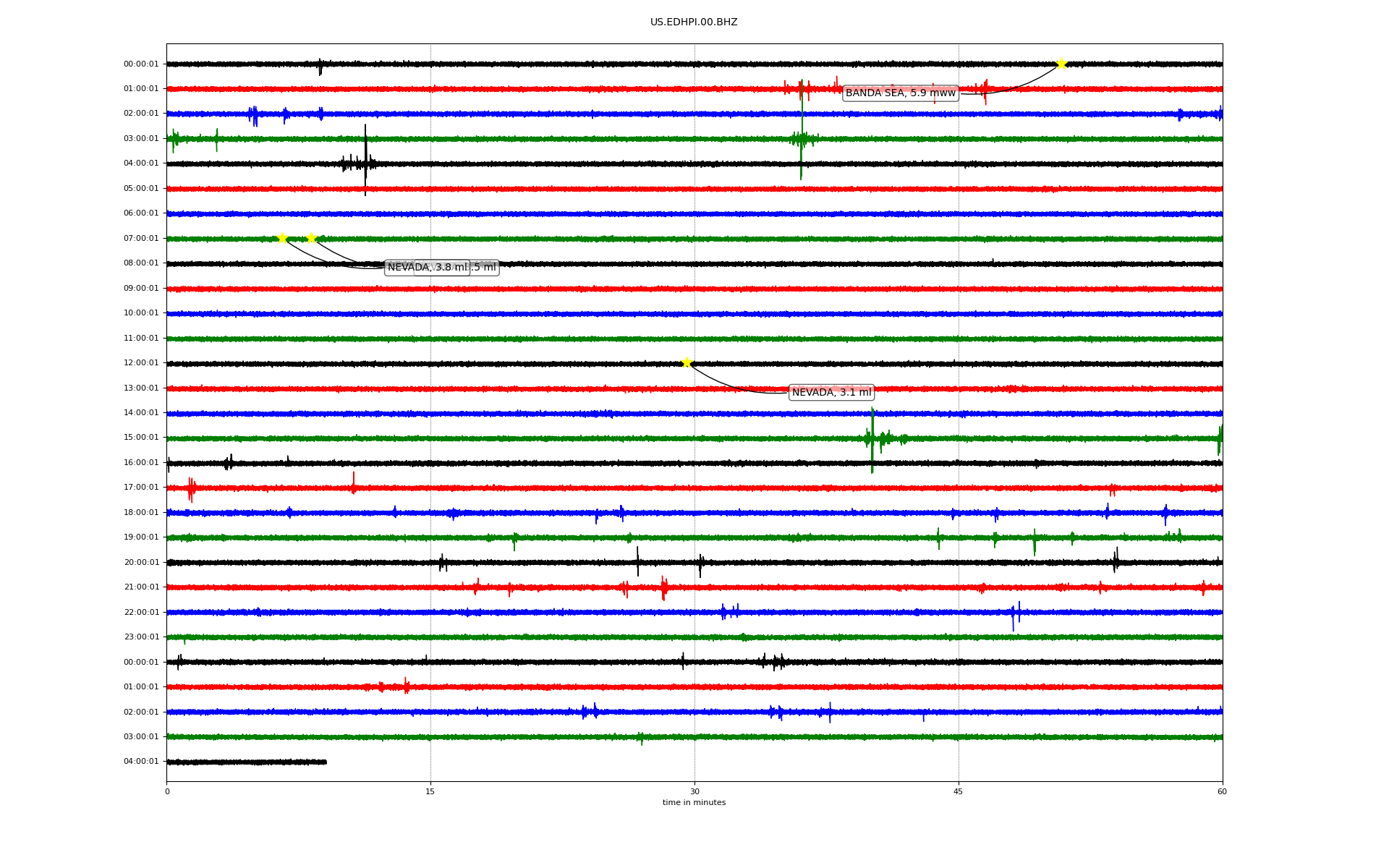This screenshot has height=868, width=1389.
Task: Click the x-axis tick label 30
Action: 694,791
